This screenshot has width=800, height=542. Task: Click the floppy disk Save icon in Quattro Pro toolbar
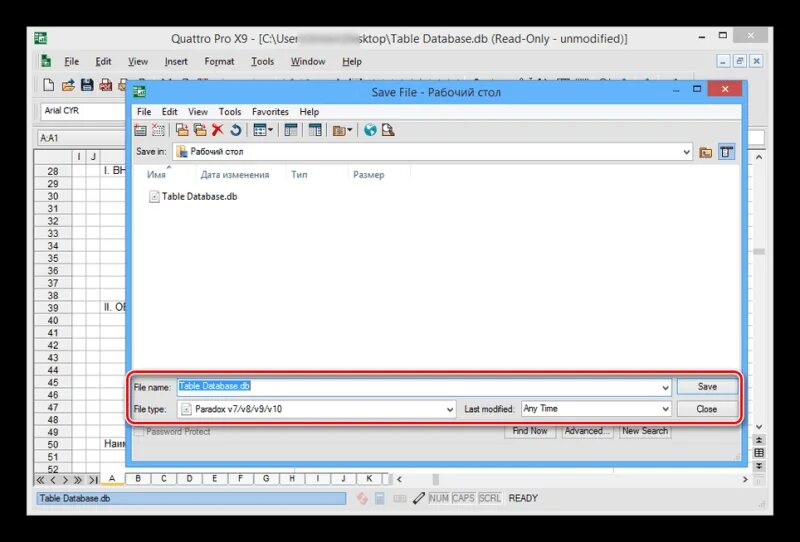click(87, 85)
